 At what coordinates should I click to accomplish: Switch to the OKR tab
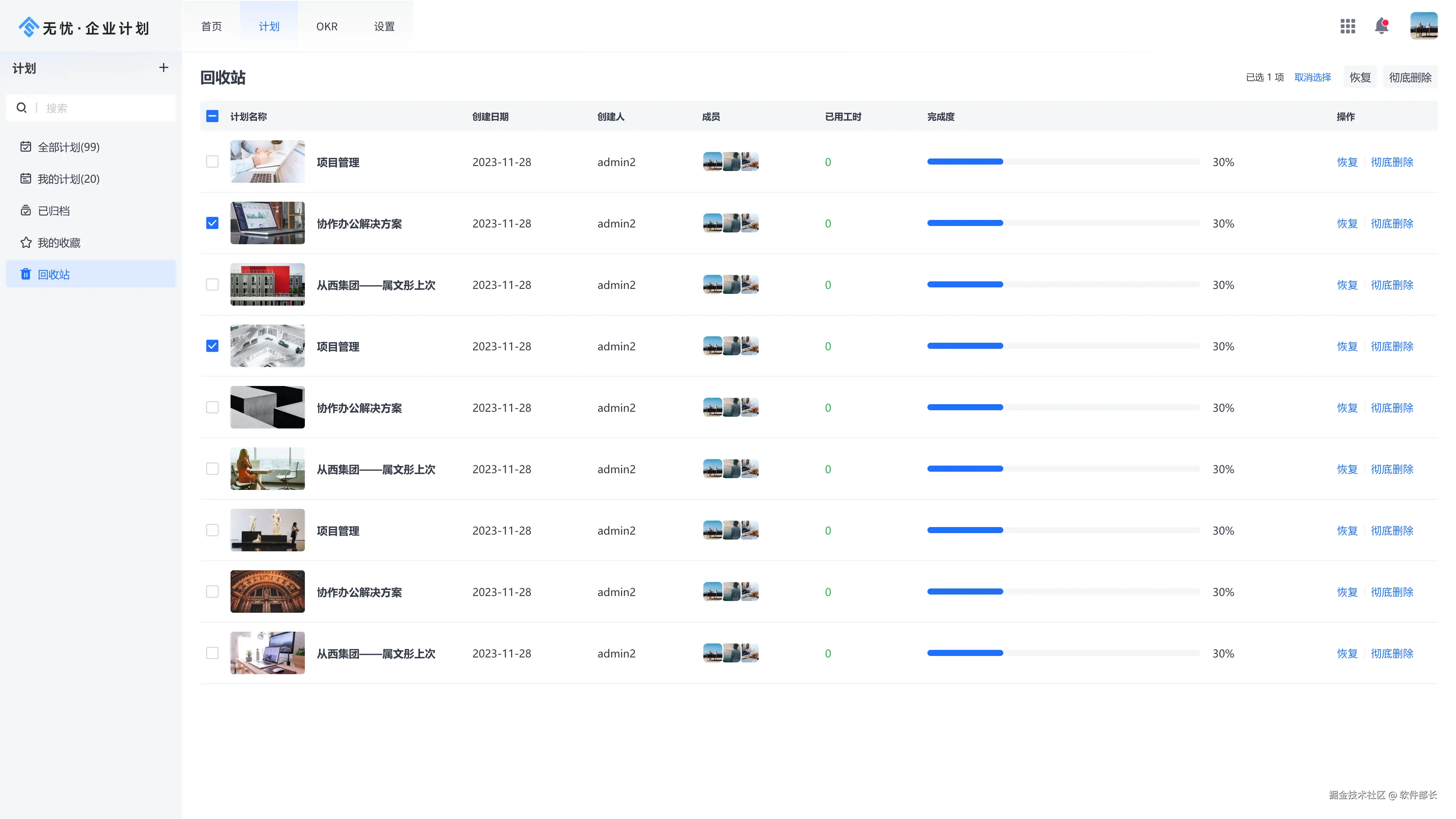(327, 27)
